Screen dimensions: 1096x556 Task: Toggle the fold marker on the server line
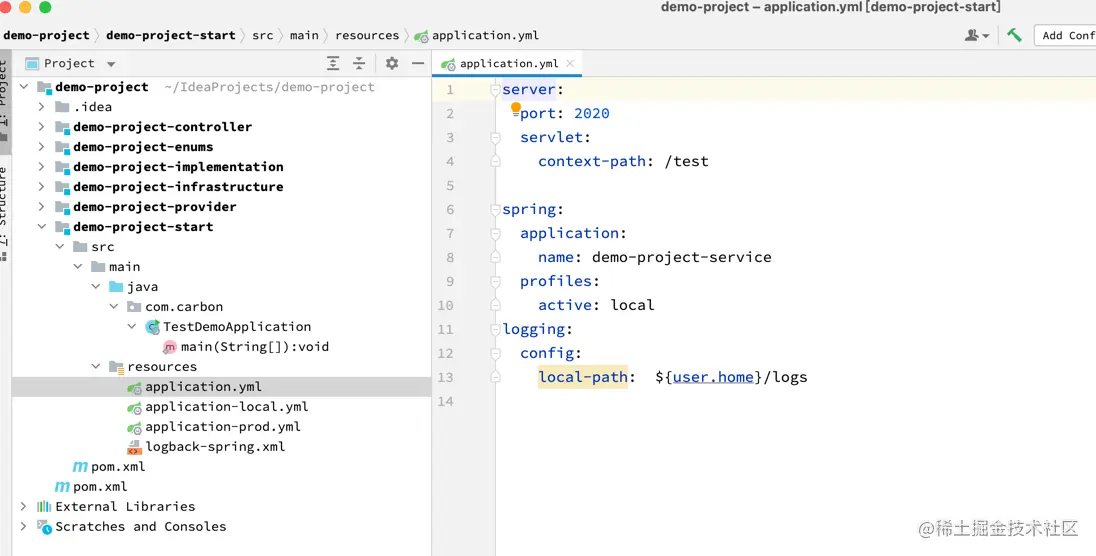click(x=495, y=90)
